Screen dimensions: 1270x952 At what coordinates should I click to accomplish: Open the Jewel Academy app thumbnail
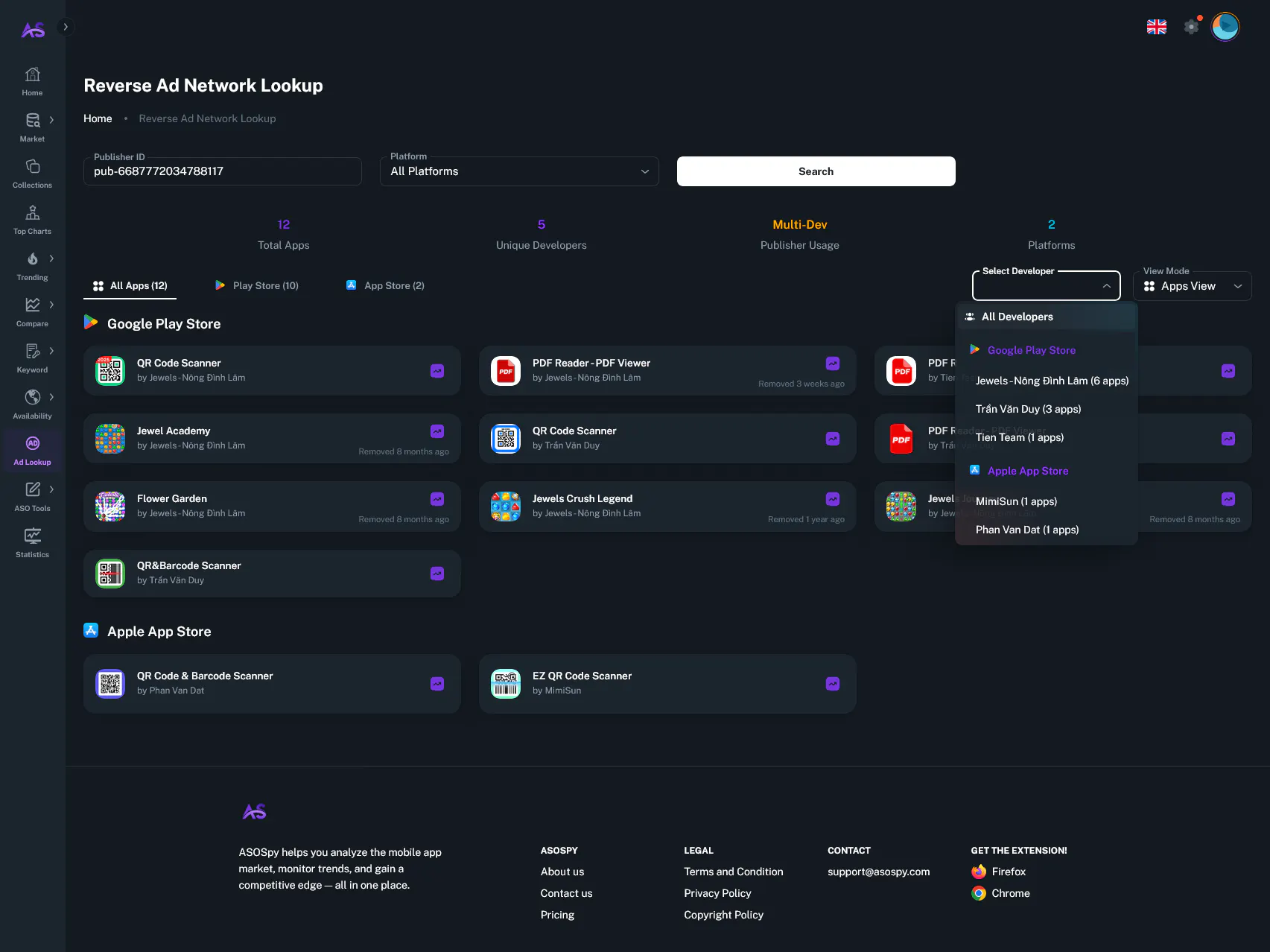(x=110, y=439)
